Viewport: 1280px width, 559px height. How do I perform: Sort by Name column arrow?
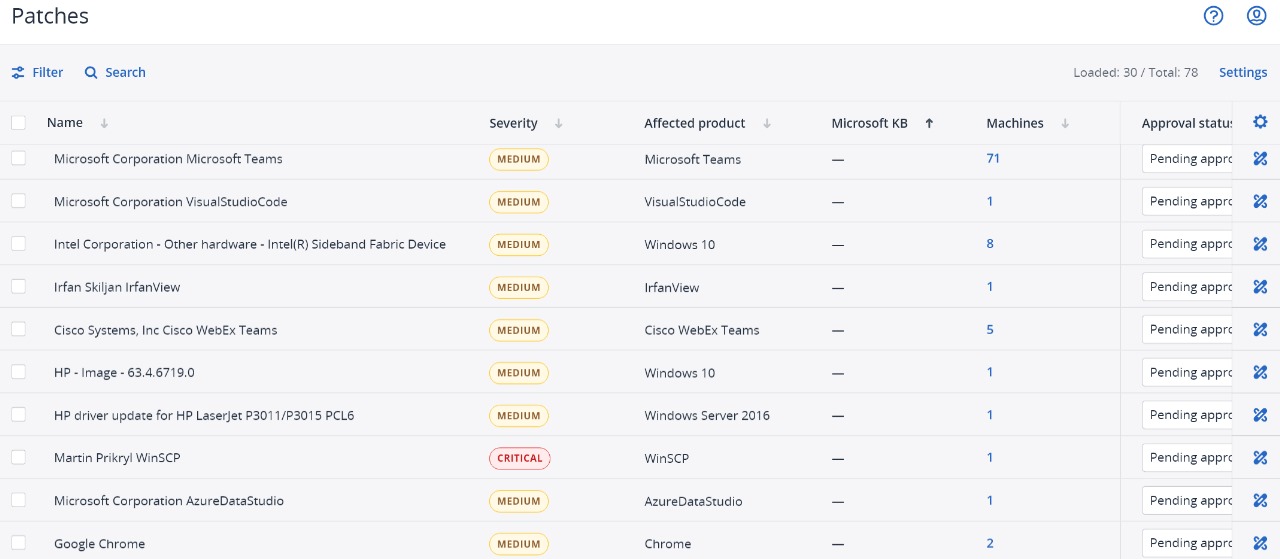(x=104, y=123)
